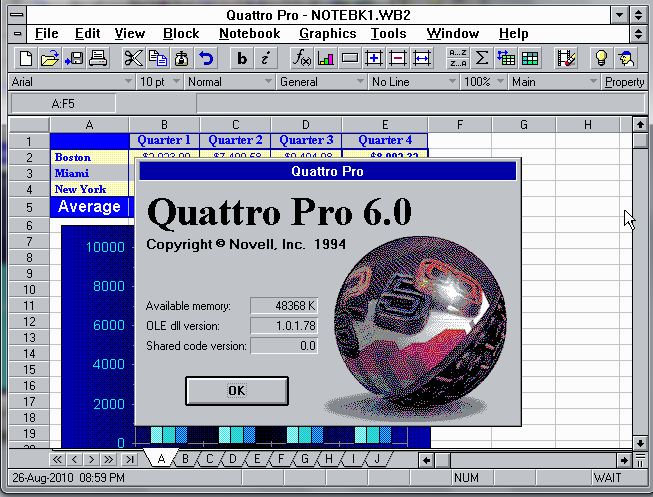Click the vertical scrollbar up arrow
This screenshot has height=497, width=653.
[640, 124]
